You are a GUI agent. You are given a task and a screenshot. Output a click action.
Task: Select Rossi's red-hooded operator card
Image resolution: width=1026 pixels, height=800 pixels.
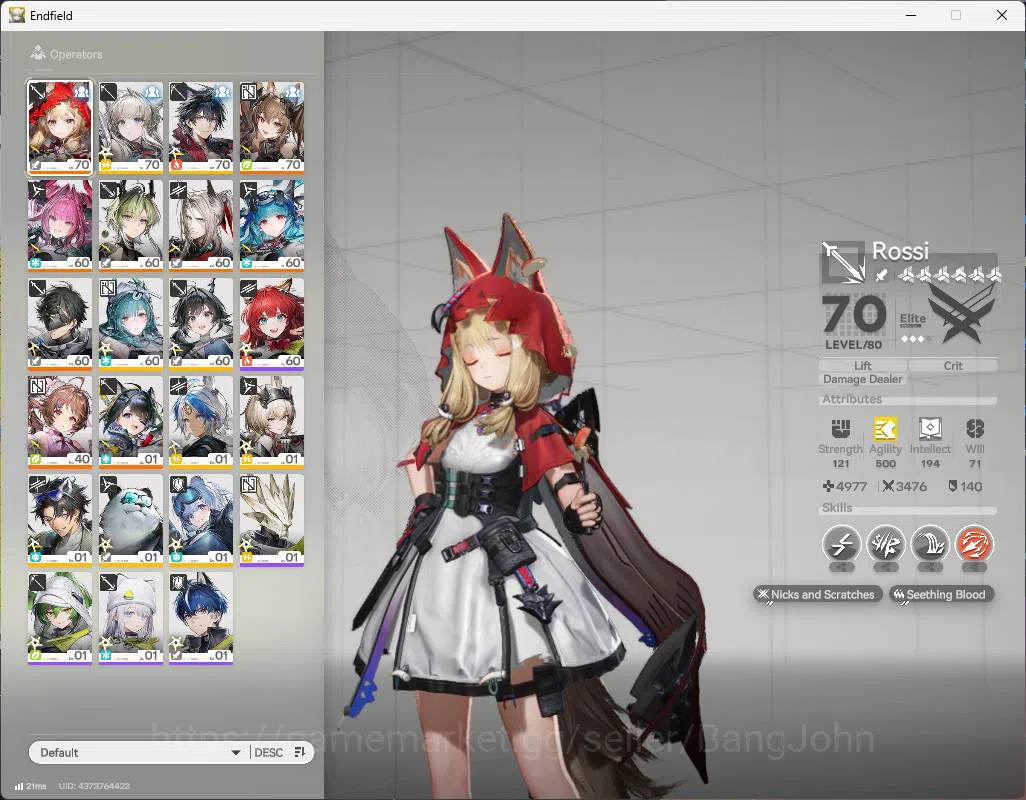60,128
